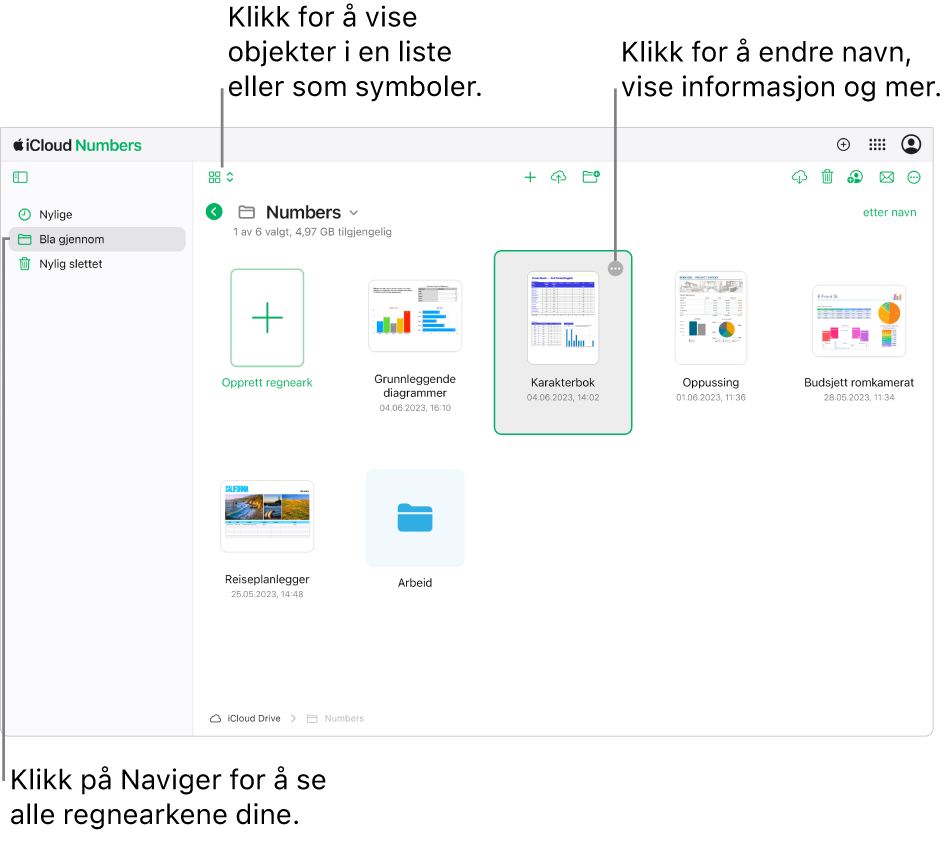
Task: Click the back arrow beside Numbers folder
Action: pos(214,212)
